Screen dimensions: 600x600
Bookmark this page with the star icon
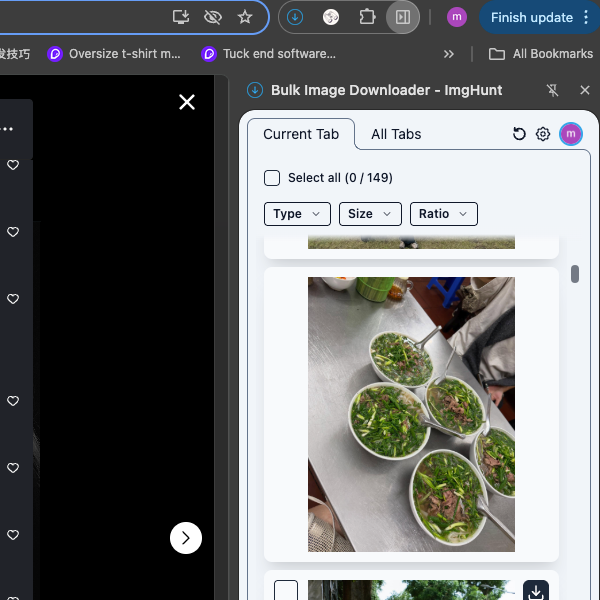[245, 17]
